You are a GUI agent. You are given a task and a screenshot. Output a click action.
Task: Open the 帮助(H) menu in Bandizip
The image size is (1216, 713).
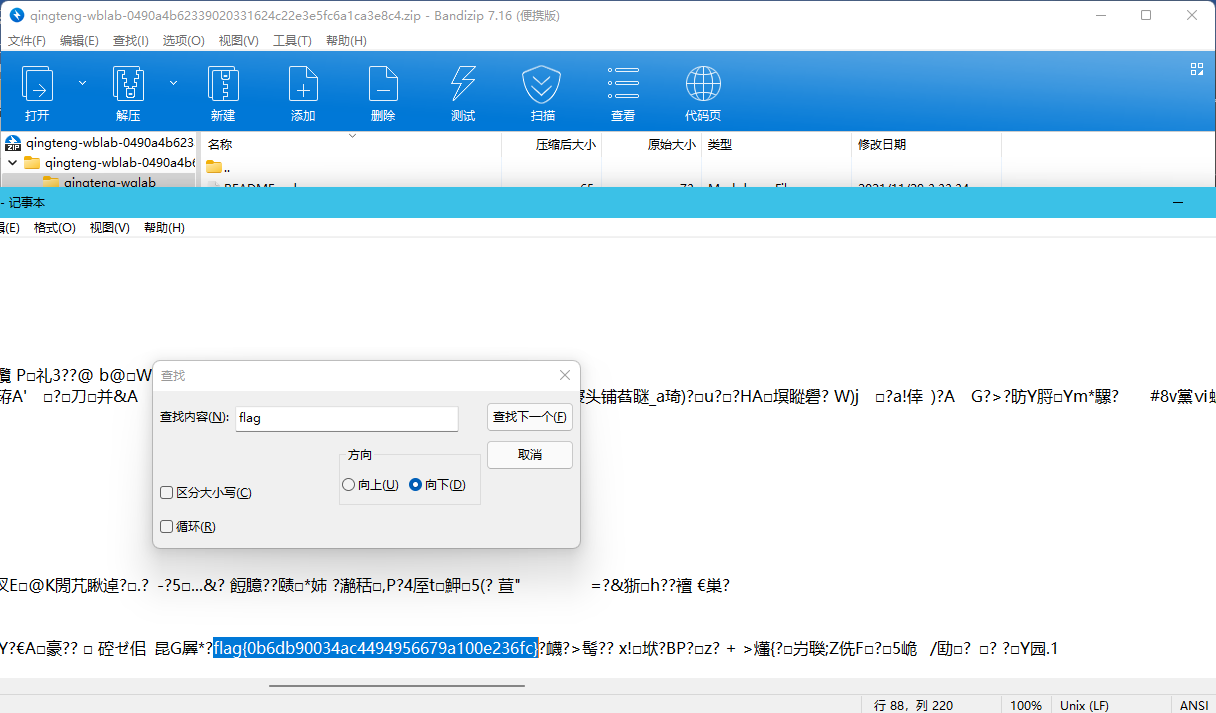click(346, 40)
